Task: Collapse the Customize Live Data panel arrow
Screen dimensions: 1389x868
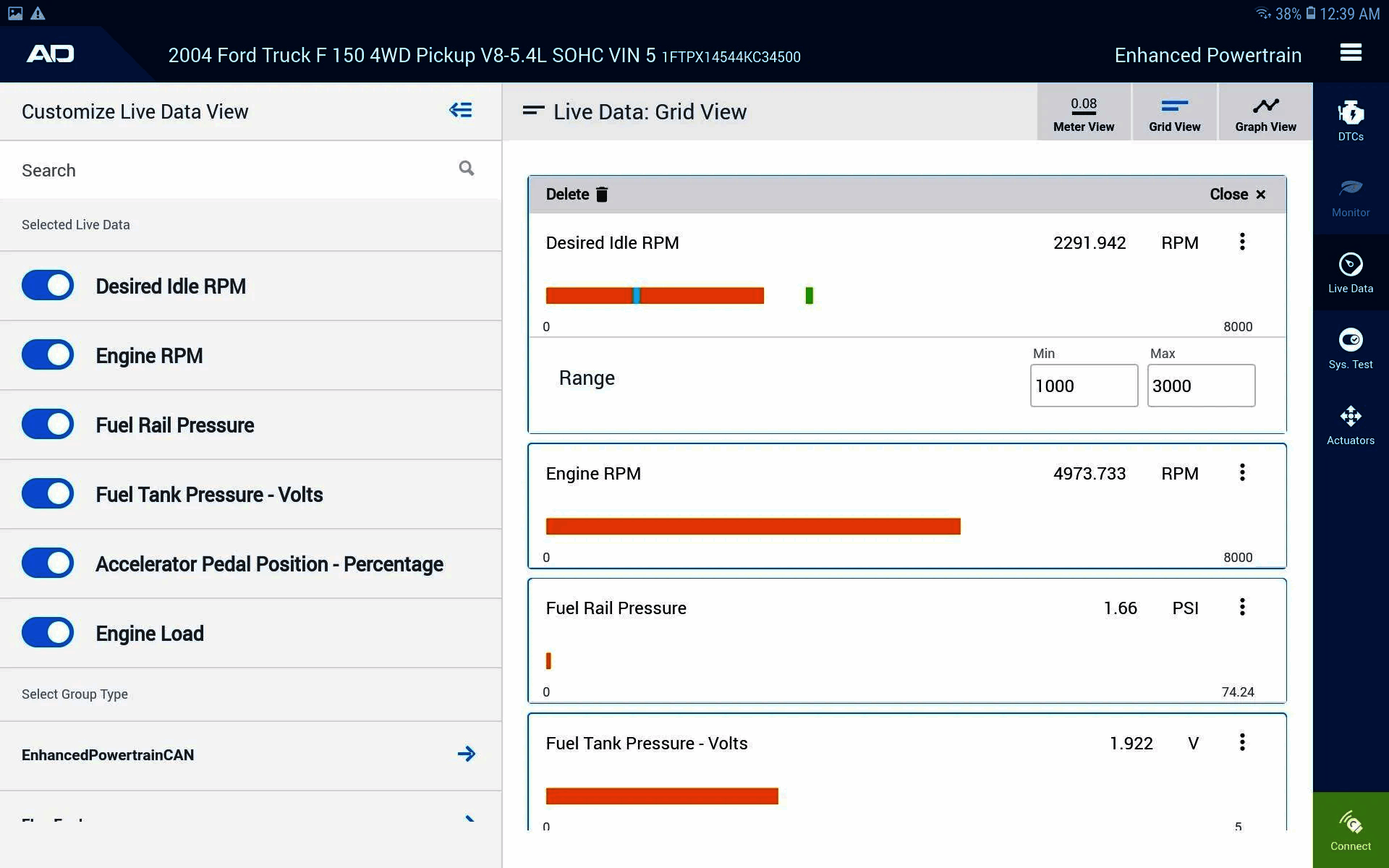Action: tap(461, 111)
